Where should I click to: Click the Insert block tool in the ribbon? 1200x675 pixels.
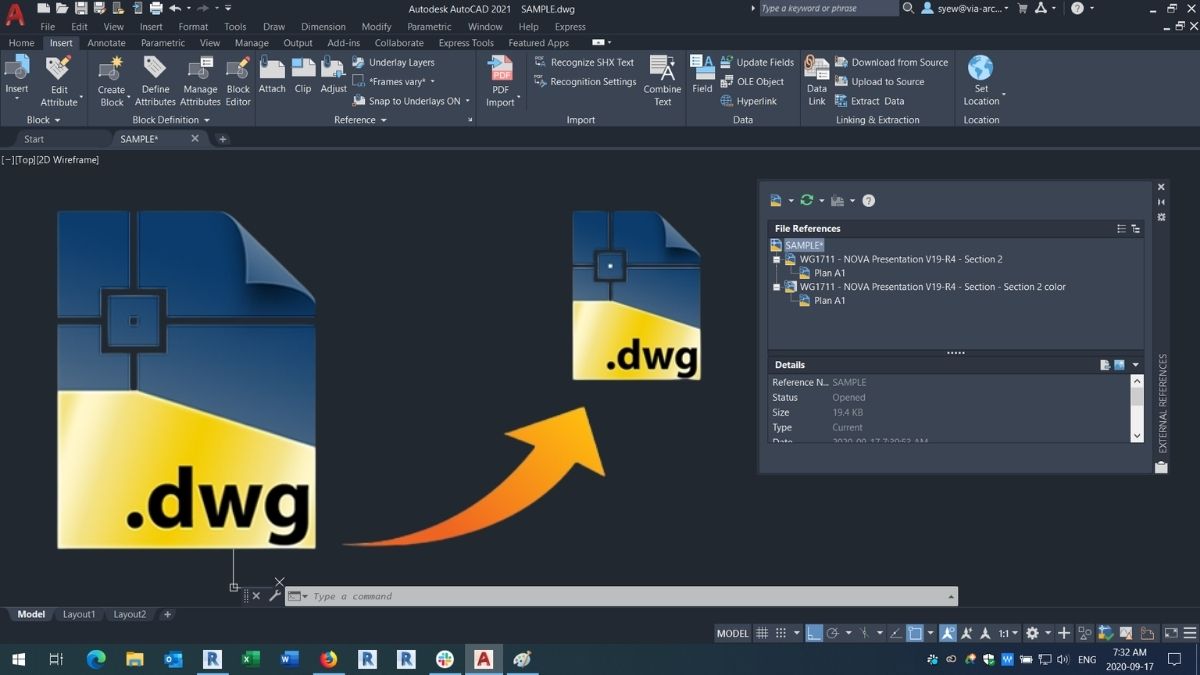(x=17, y=79)
